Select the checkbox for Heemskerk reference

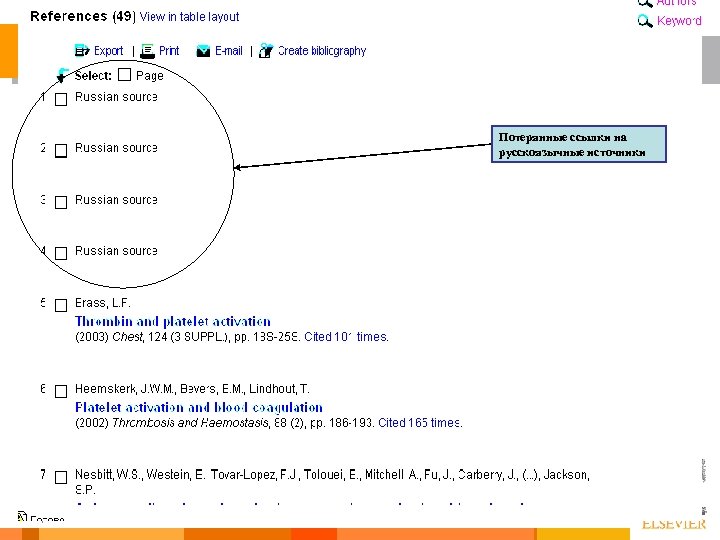[x=61, y=391]
